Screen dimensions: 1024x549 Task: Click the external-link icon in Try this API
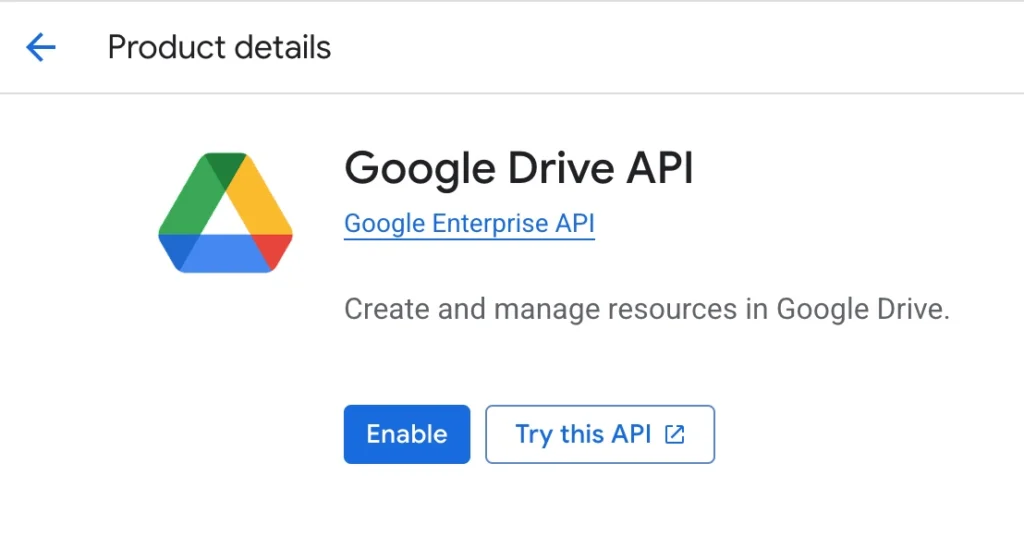pyautogui.click(x=675, y=434)
